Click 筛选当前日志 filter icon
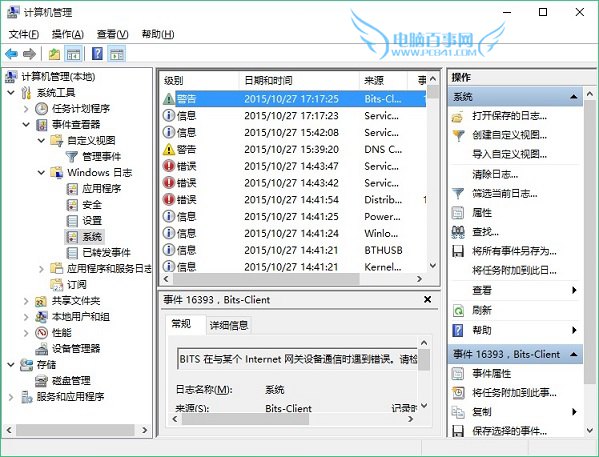This screenshot has height=457, width=599. [x=458, y=193]
